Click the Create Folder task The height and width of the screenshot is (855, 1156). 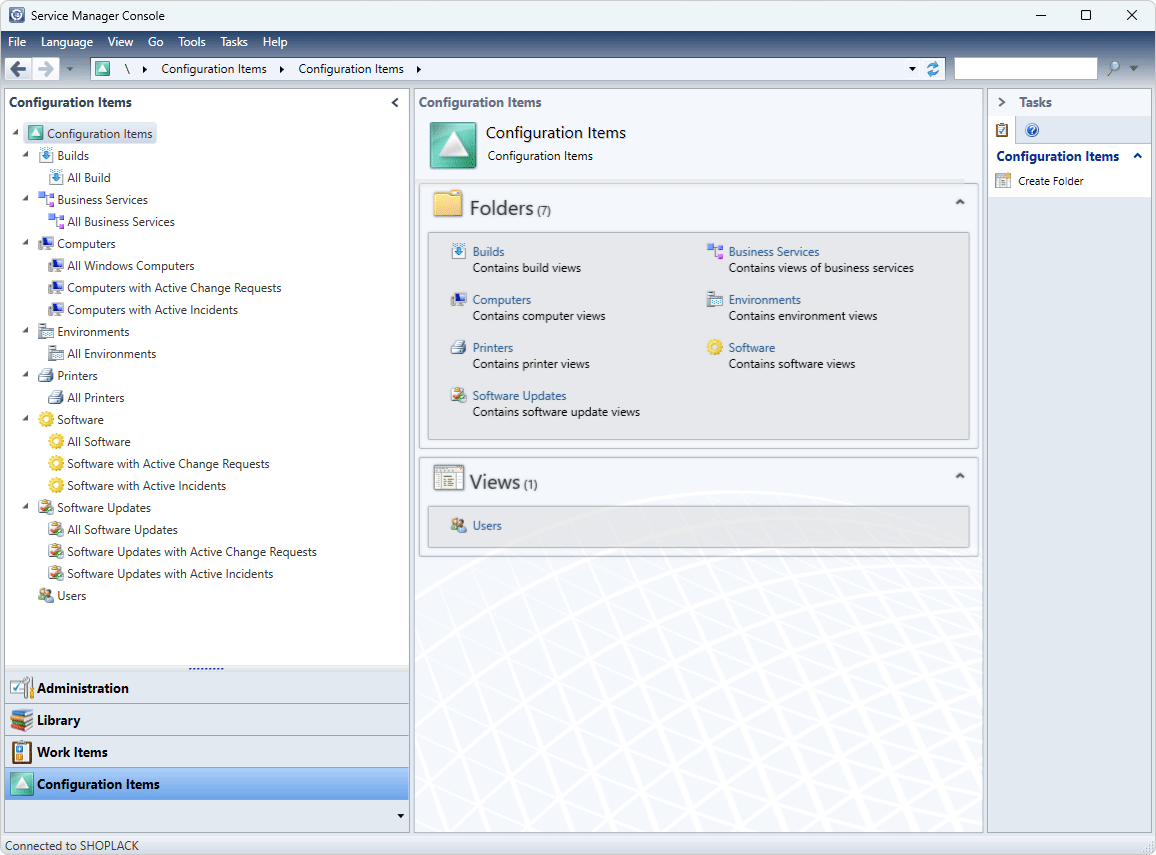(x=1051, y=181)
